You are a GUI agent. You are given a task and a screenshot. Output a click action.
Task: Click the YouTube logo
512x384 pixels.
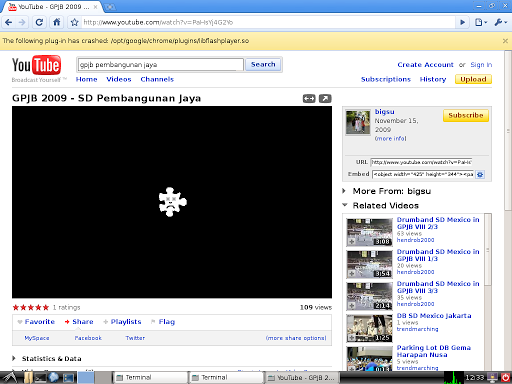36,65
